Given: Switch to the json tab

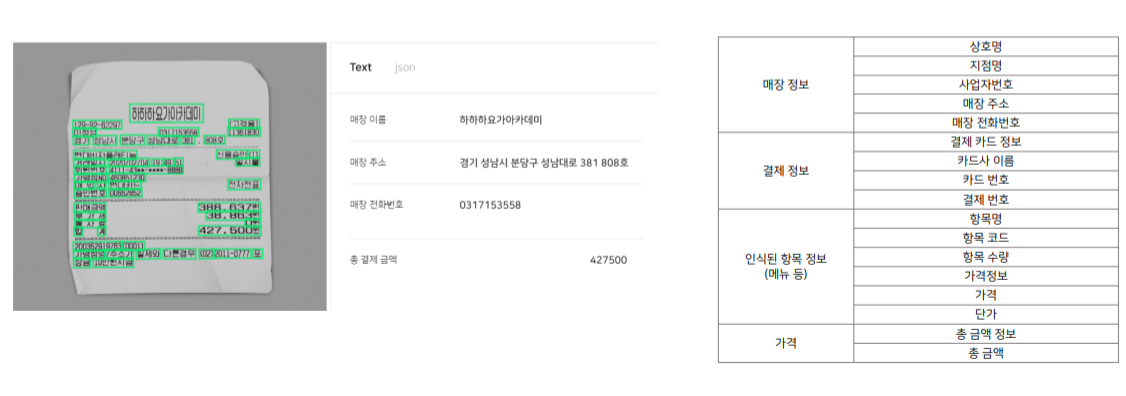Looking at the screenshot, I should [404, 68].
